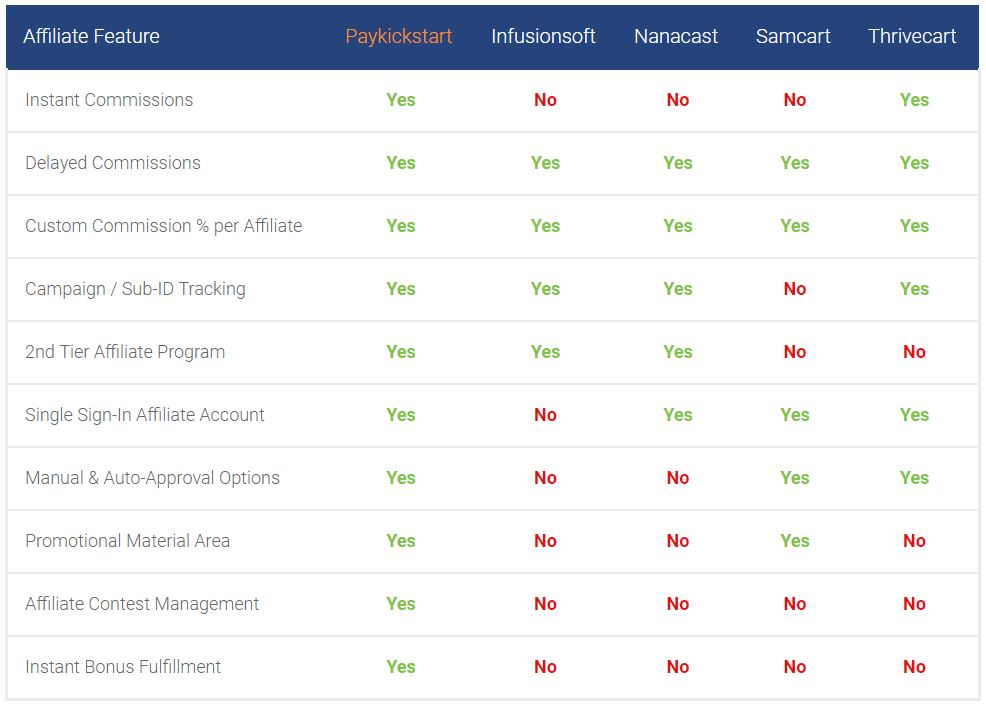The height and width of the screenshot is (705, 986).
Task: Click the Delayed Commissions row label
Action: coord(113,163)
